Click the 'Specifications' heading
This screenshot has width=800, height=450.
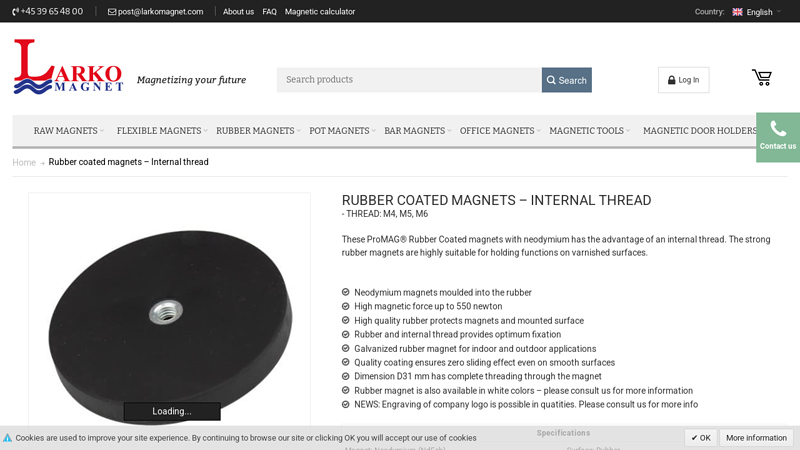(563, 433)
